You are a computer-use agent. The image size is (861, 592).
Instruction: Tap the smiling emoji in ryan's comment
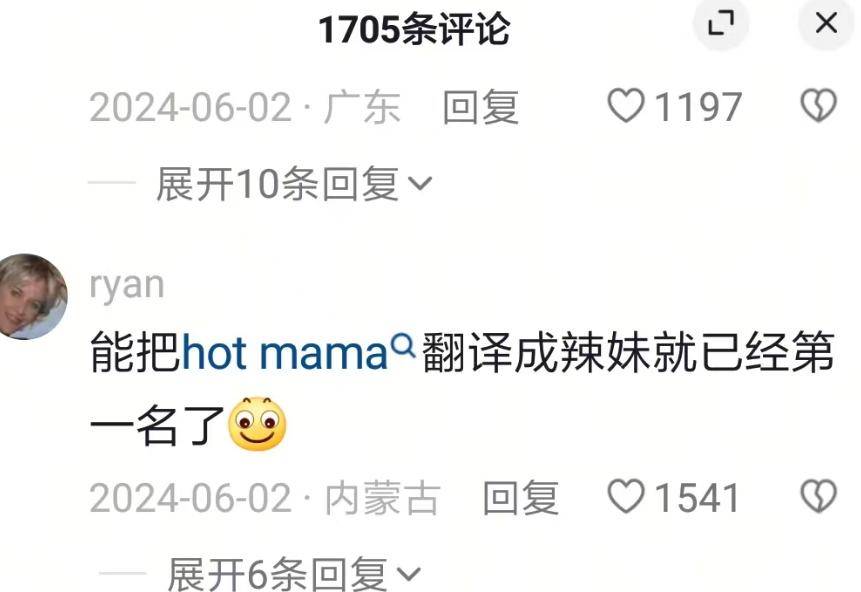(x=257, y=424)
